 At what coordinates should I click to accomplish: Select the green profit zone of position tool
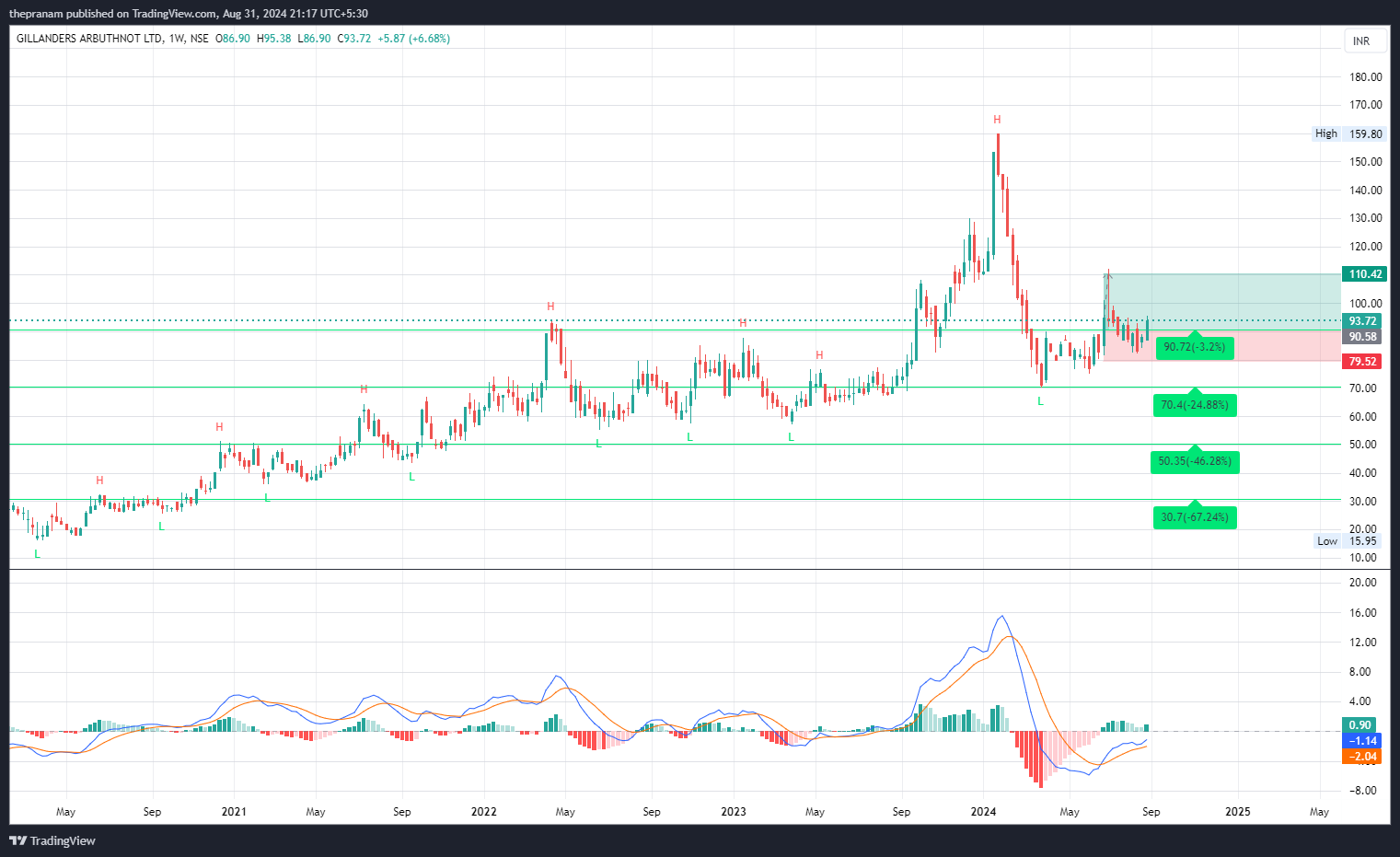[x=1221, y=302]
